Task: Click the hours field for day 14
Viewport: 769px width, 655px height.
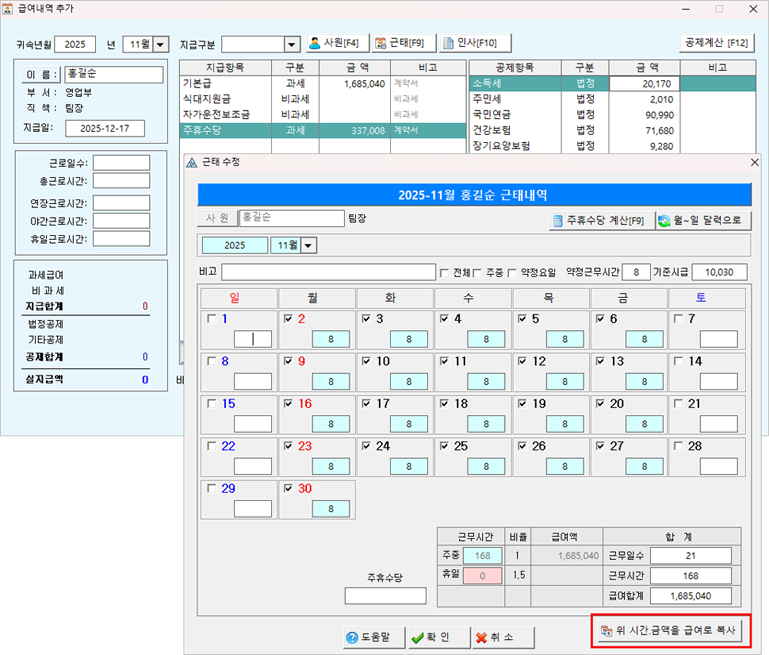Action: point(718,381)
